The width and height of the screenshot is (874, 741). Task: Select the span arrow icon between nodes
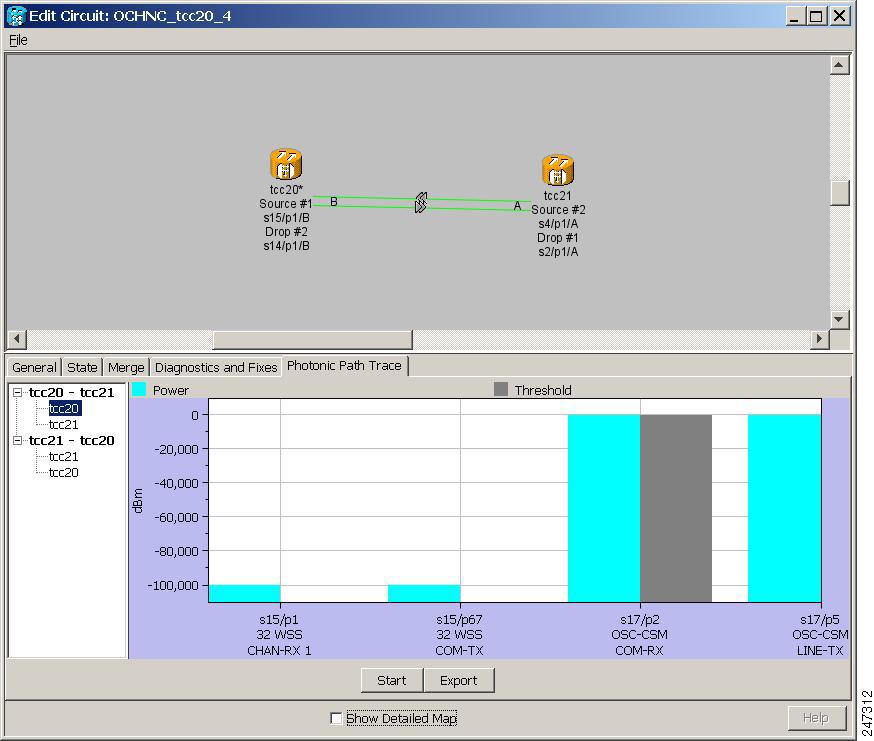click(x=421, y=203)
